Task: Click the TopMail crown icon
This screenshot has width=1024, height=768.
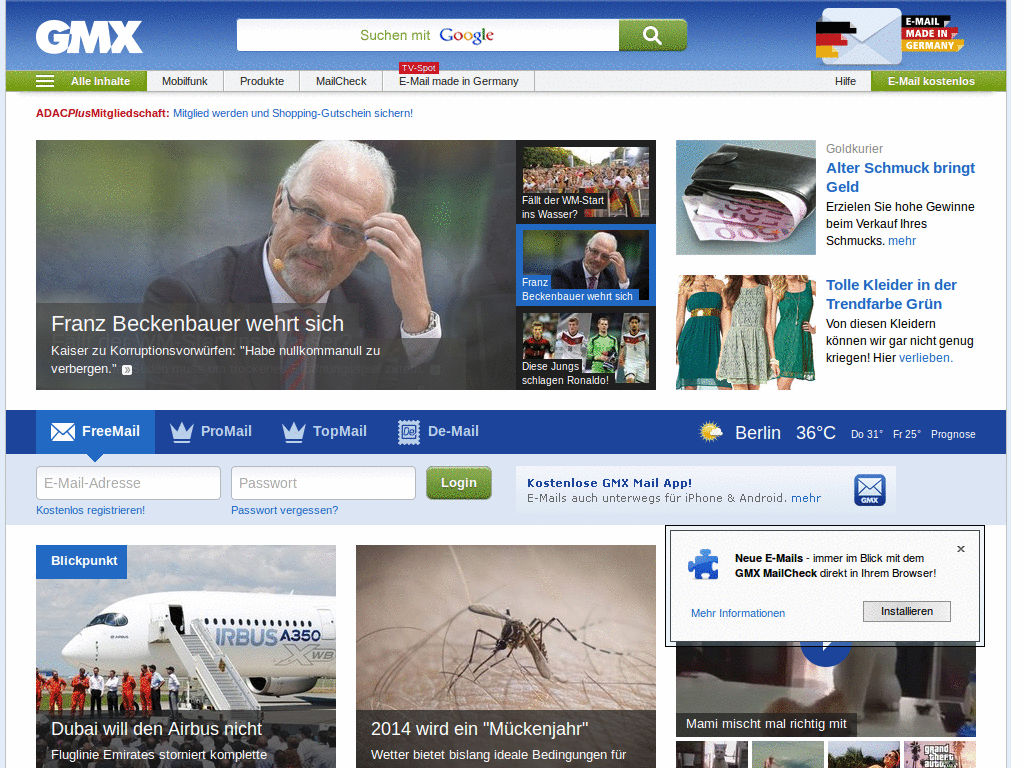Action: (294, 432)
